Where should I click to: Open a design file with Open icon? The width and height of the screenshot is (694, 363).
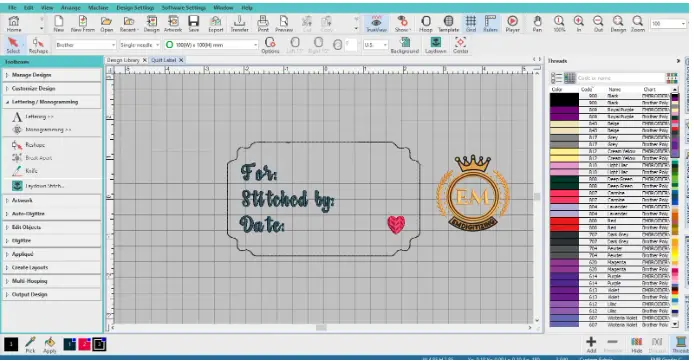point(106,23)
